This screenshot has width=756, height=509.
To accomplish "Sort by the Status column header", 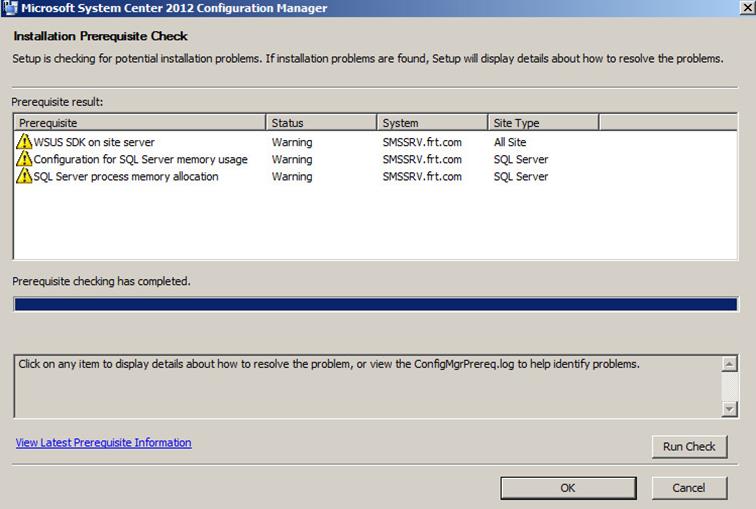I will pyautogui.click(x=321, y=123).
